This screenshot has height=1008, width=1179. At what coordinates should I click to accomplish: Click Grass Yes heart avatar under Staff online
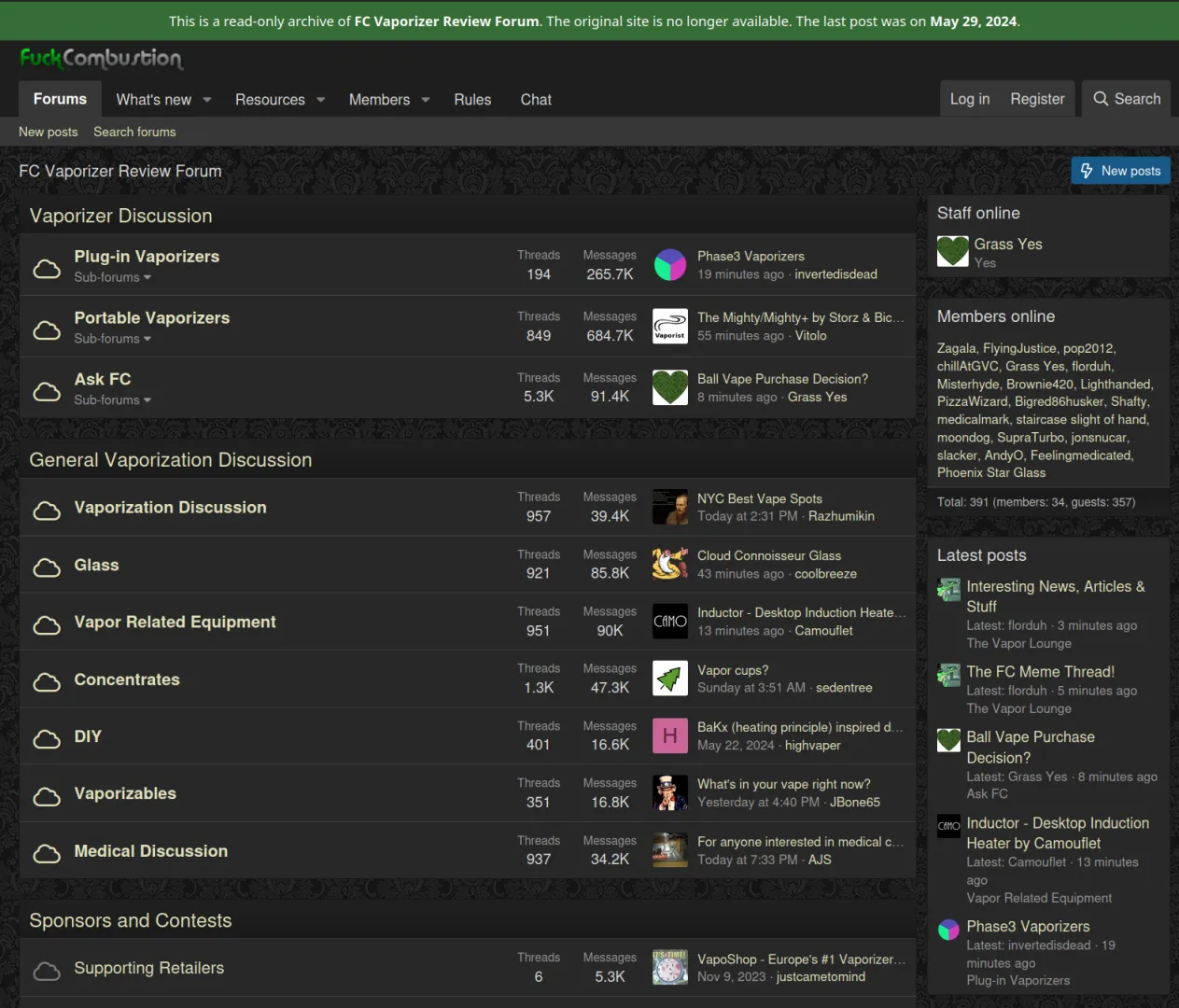tap(952, 251)
